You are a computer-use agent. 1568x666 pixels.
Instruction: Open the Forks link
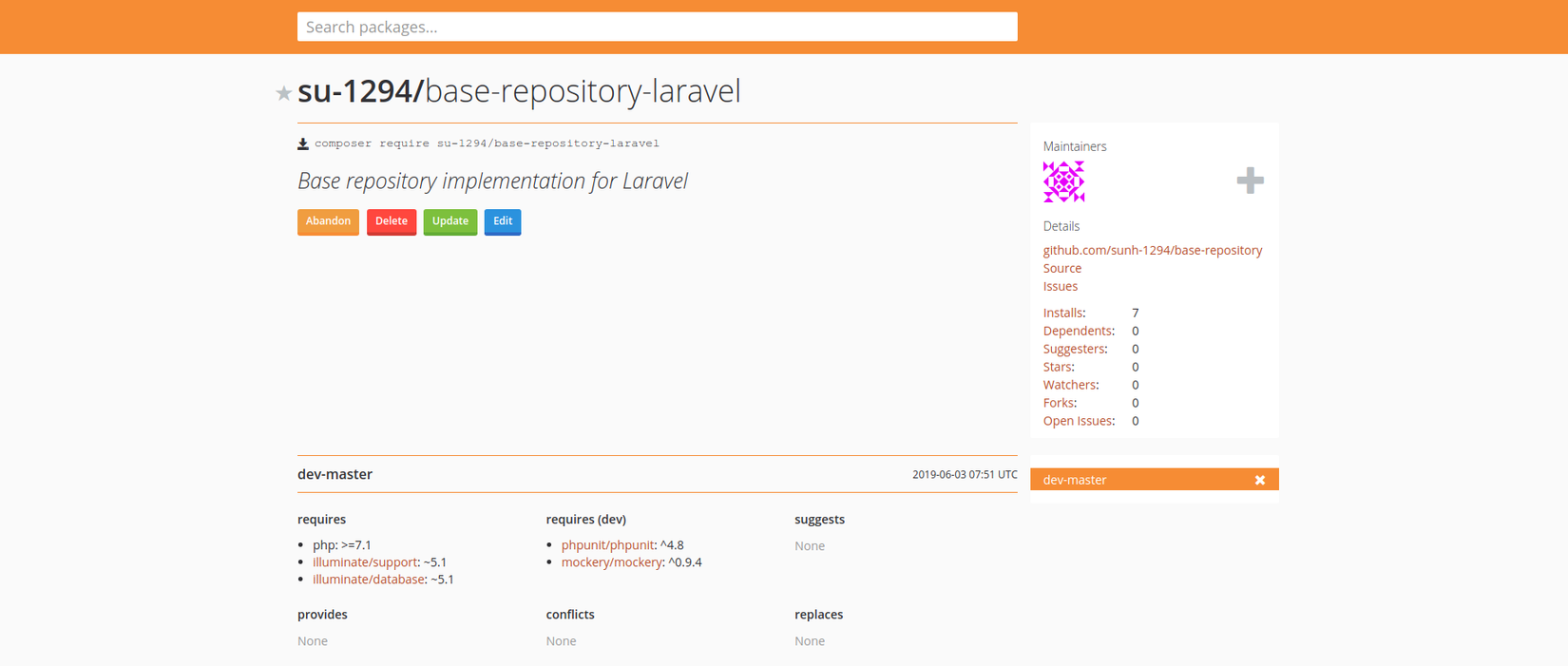1059,403
